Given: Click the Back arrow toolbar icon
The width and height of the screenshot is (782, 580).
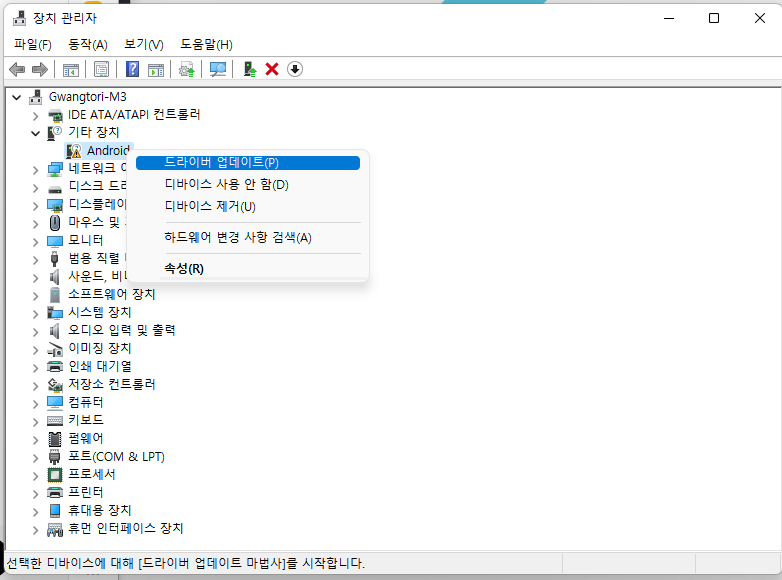Looking at the screenshot, I should tap(17, 69).
